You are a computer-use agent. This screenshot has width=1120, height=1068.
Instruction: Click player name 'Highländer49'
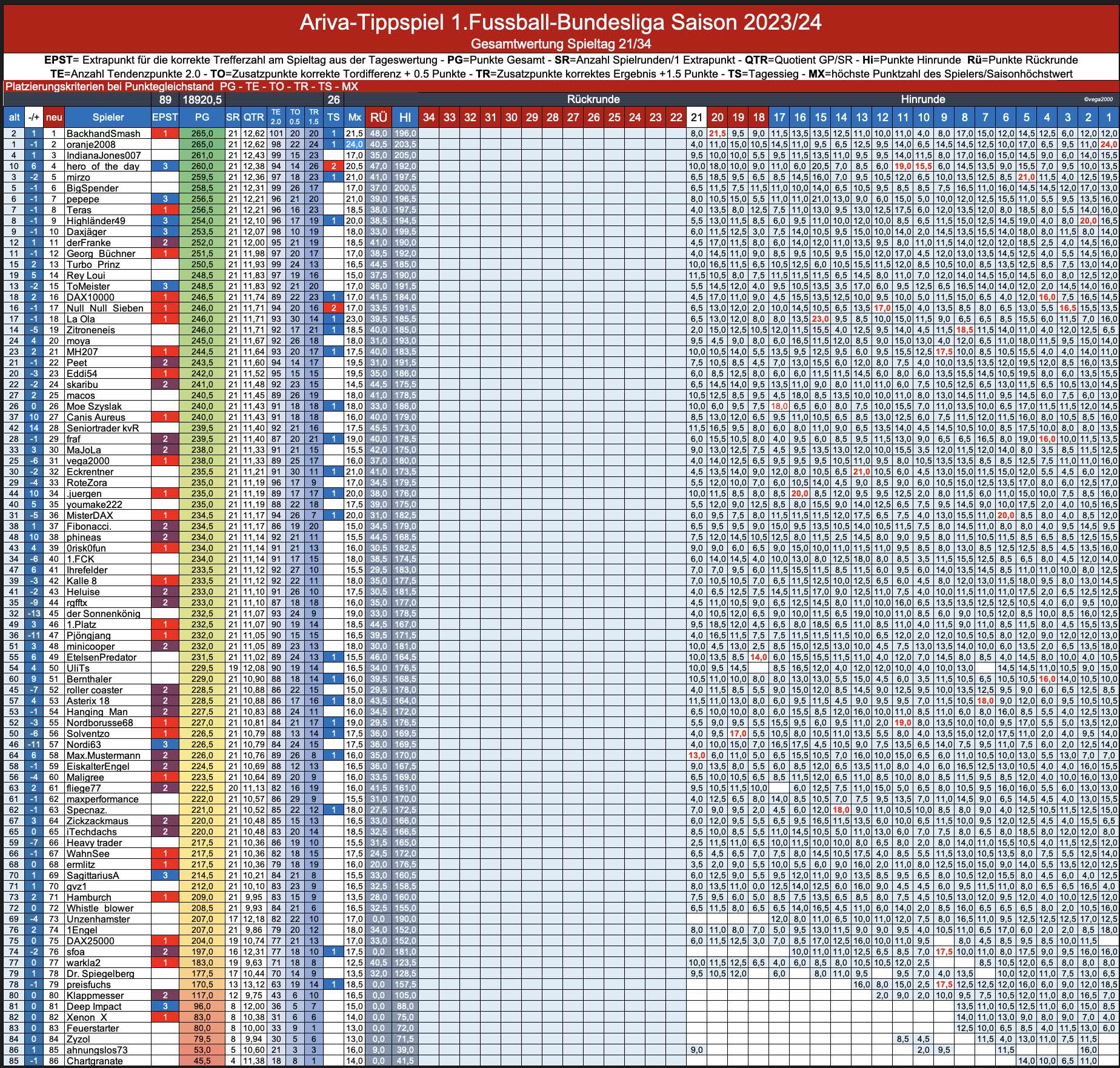[x=96, y=221]
